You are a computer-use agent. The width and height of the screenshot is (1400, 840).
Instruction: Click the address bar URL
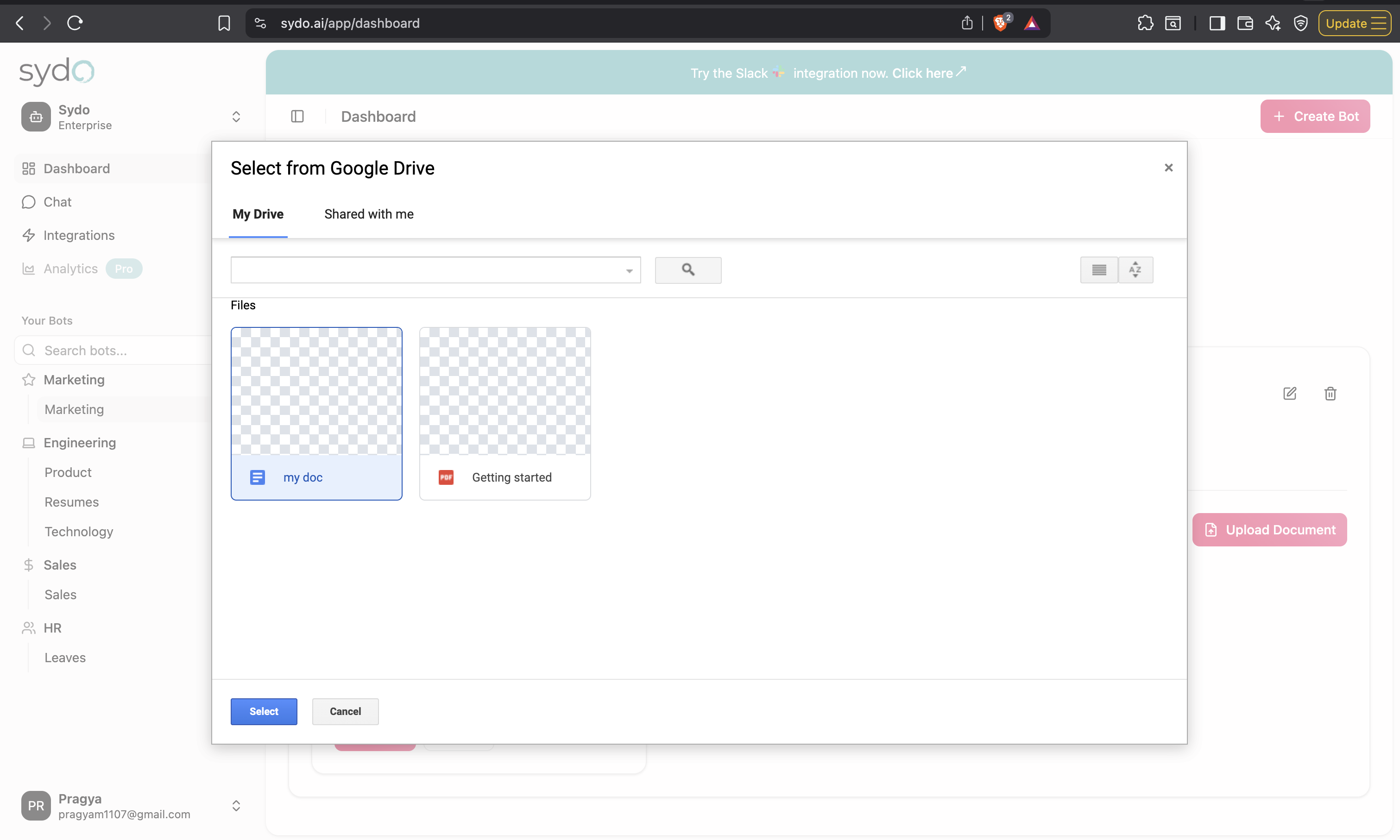350,23
